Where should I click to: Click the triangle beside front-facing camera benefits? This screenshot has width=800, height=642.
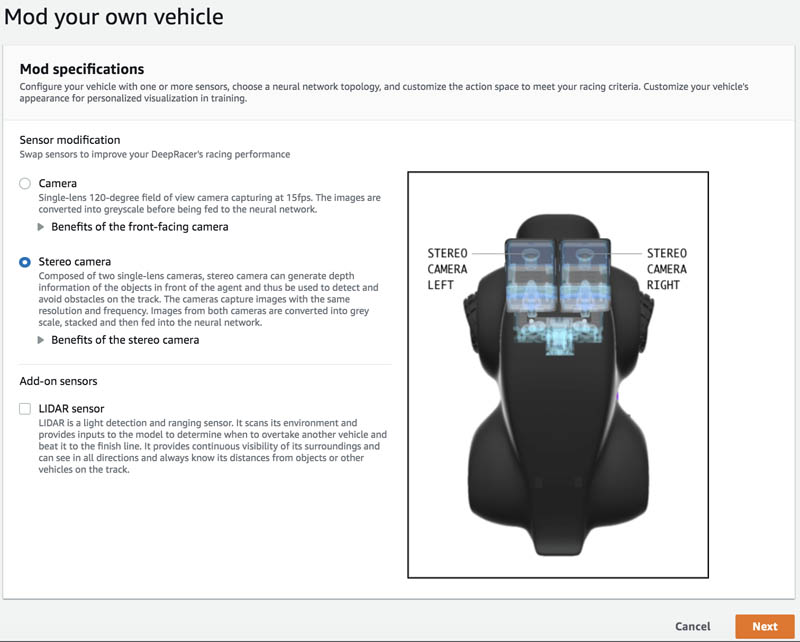pyautogui.click(x=41, y=227)
